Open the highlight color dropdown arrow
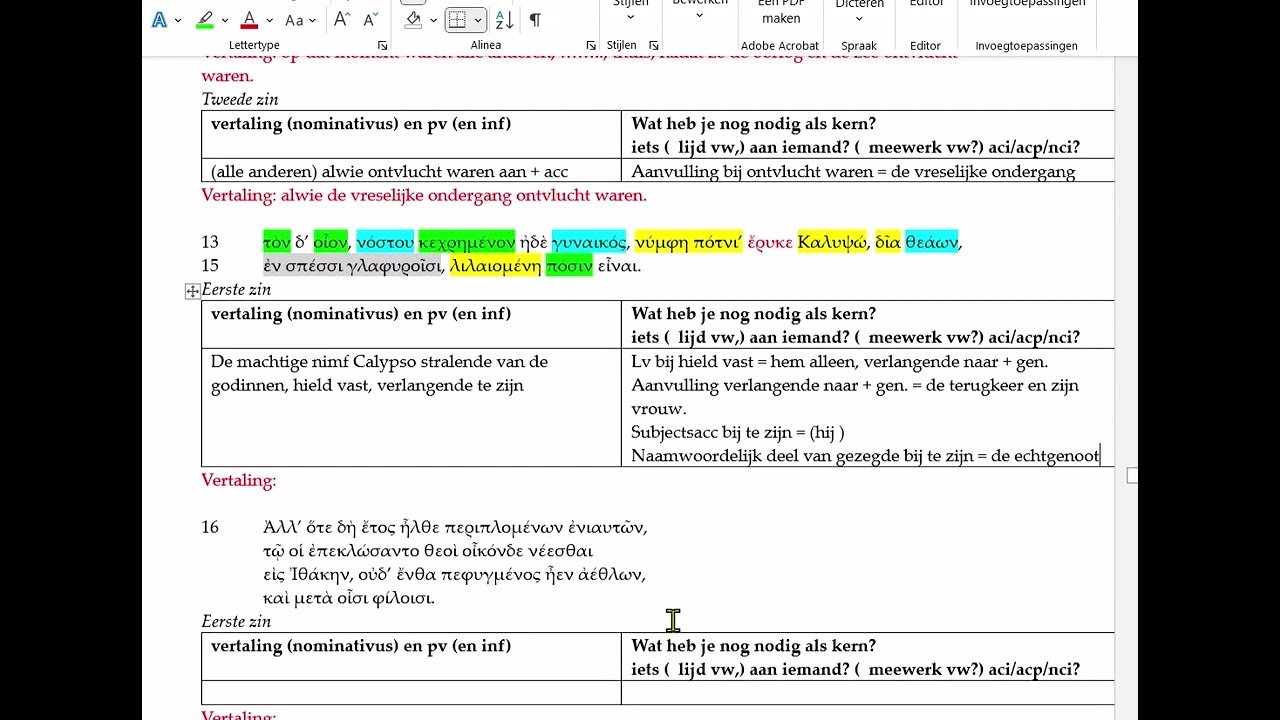The height and width of the screenshot is (720, 1280). point(225,21)
